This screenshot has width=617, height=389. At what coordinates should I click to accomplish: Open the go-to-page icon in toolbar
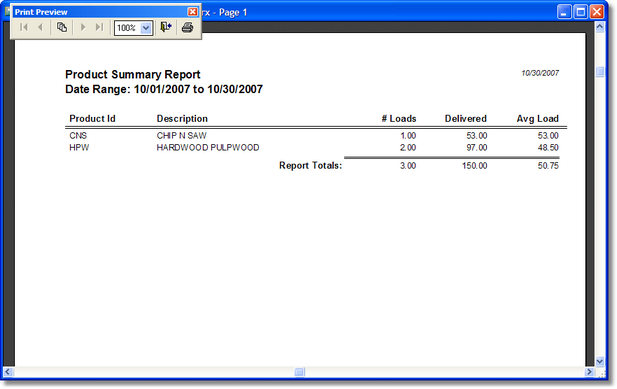(x=62, y=27)
